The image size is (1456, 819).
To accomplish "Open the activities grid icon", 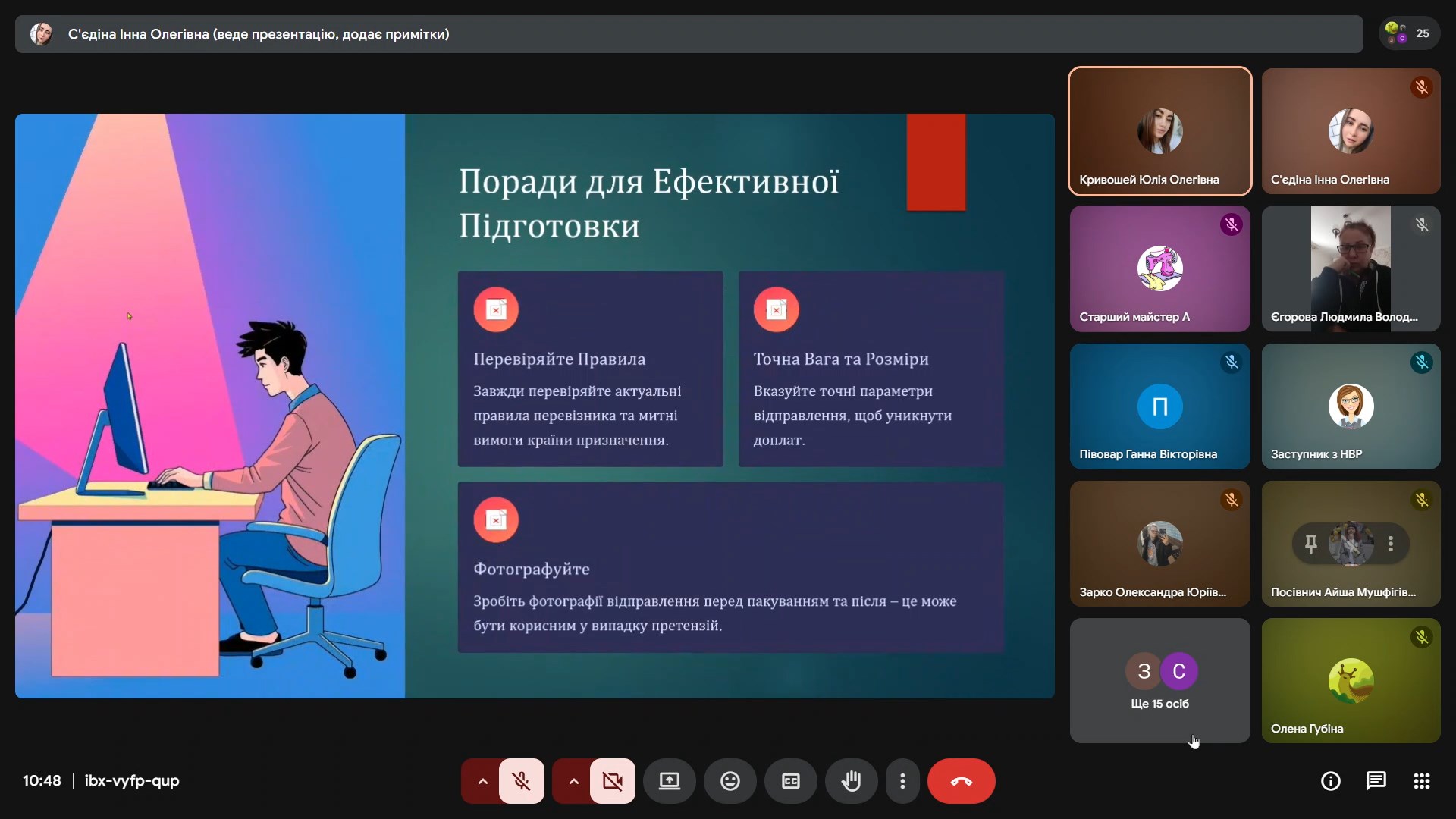I will pos(1421,781).
